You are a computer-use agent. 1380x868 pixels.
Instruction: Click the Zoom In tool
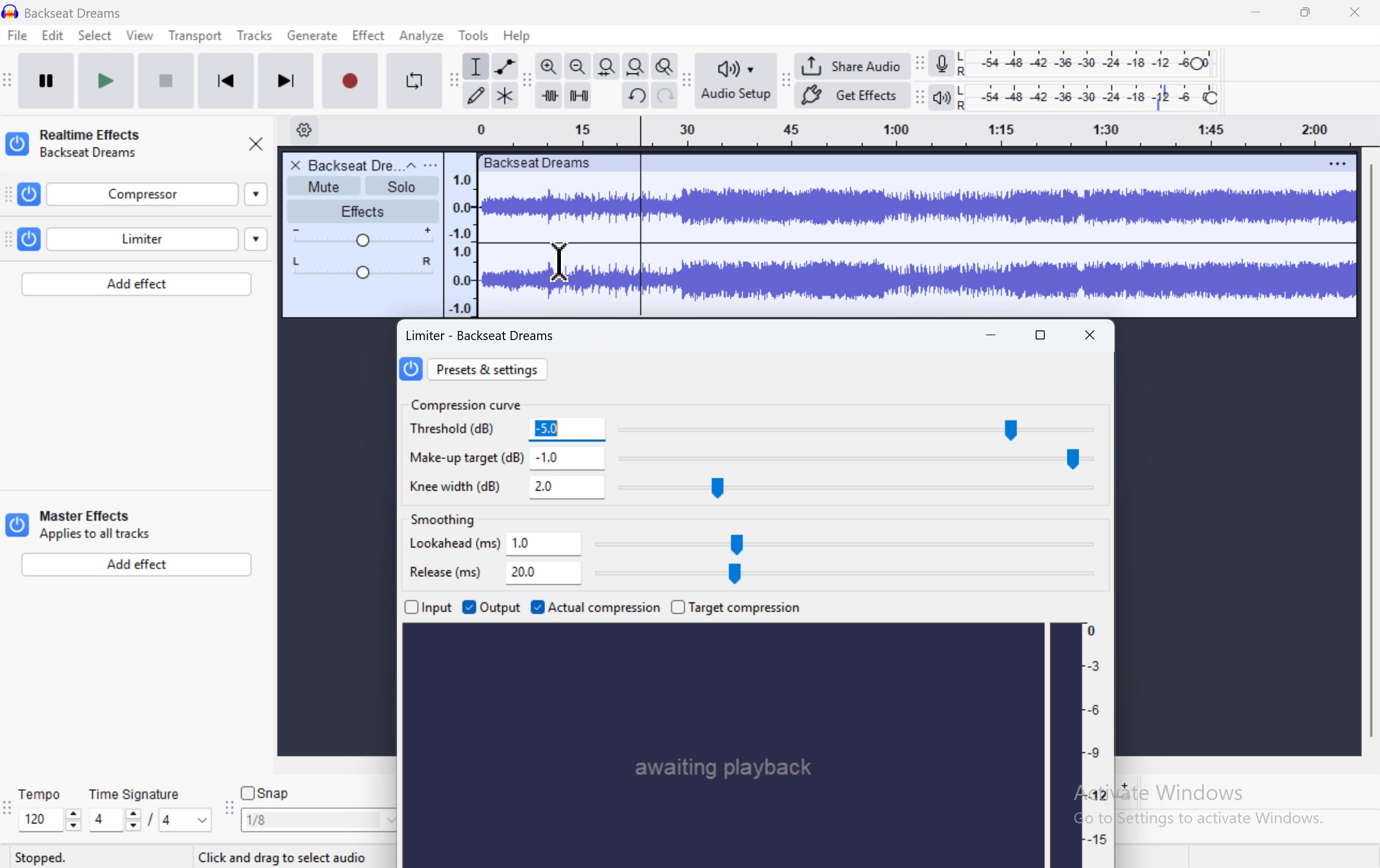547,67
